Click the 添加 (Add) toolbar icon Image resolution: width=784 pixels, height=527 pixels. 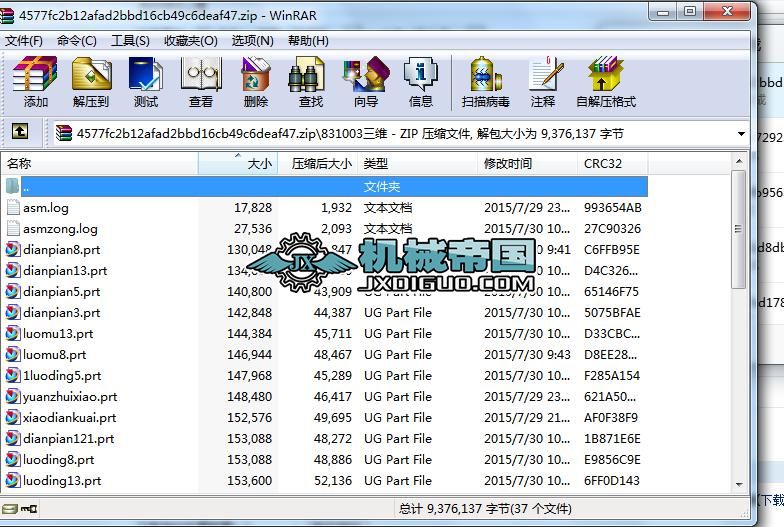[x=35, y=82]
